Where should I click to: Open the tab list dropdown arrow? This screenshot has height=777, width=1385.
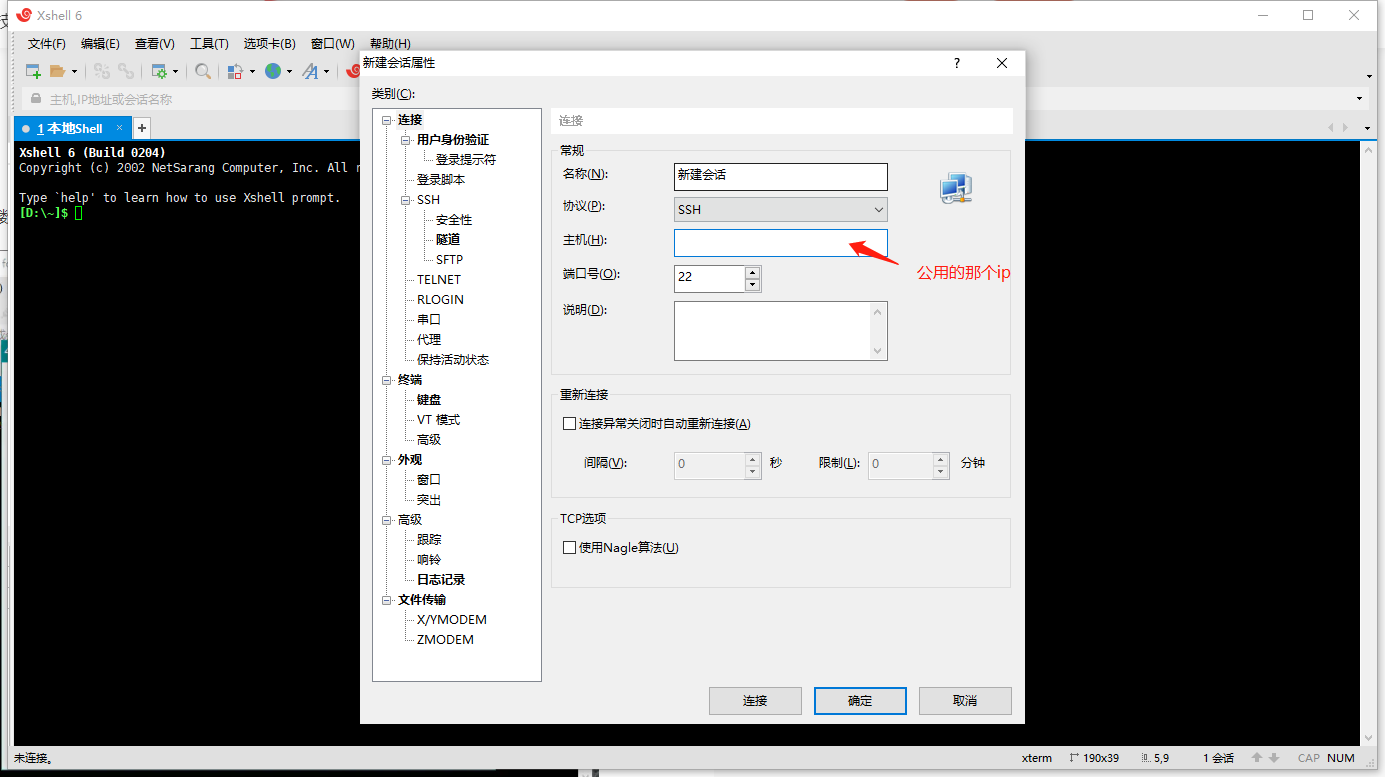(x=1367, y=128)
